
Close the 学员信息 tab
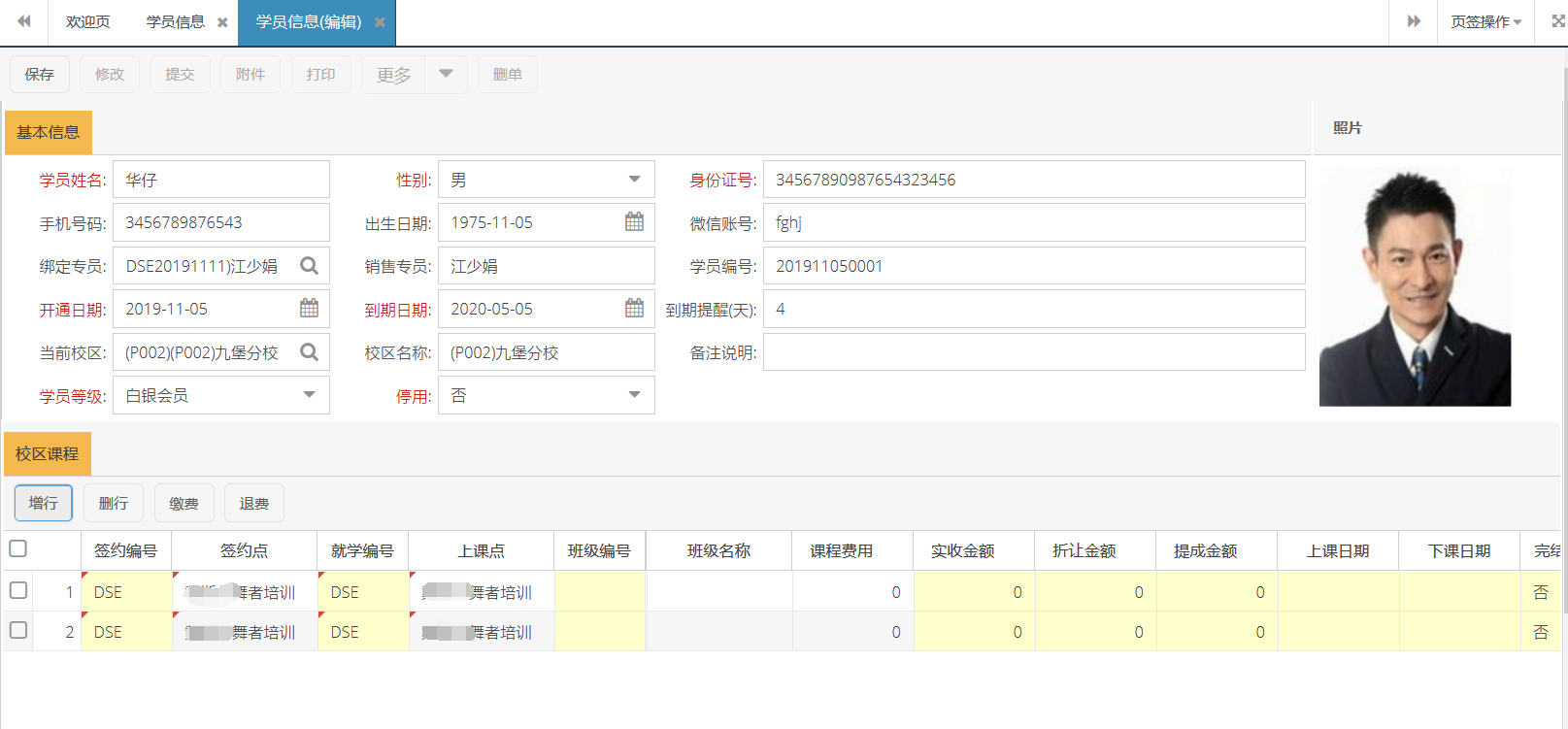[x=222, y=22]
